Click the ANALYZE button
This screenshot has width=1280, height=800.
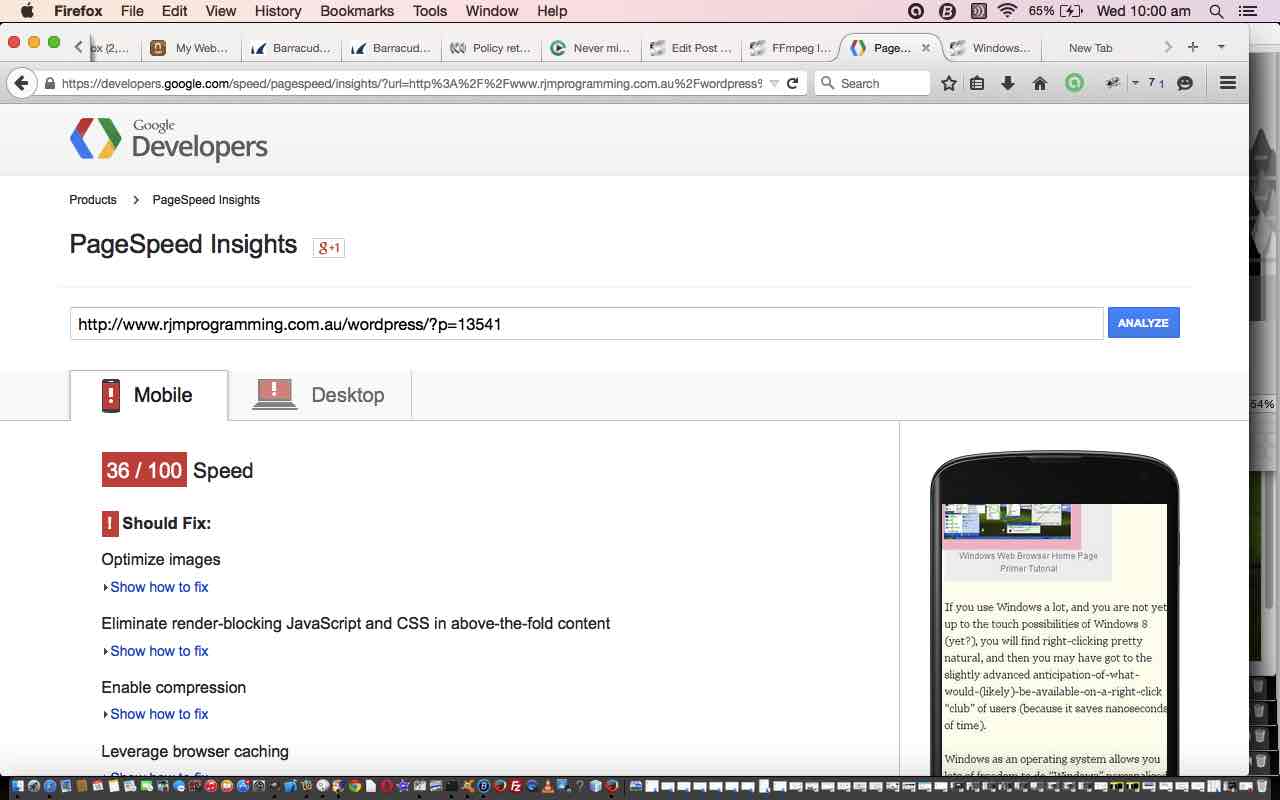pos(1143,323)
